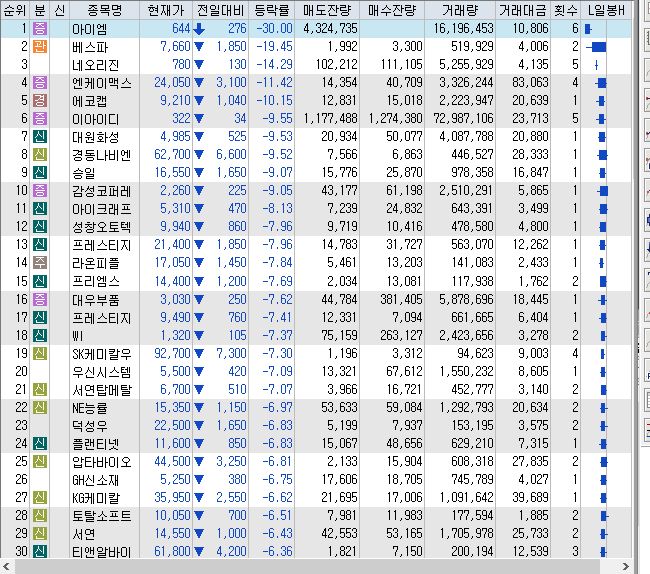
Task: Select the stock name 서연탑메탈
Action: (x=102, y=390)
